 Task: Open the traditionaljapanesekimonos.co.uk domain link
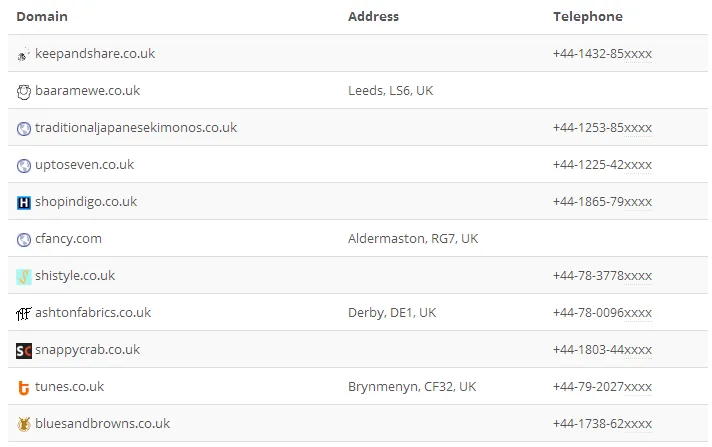click(136, 128)
